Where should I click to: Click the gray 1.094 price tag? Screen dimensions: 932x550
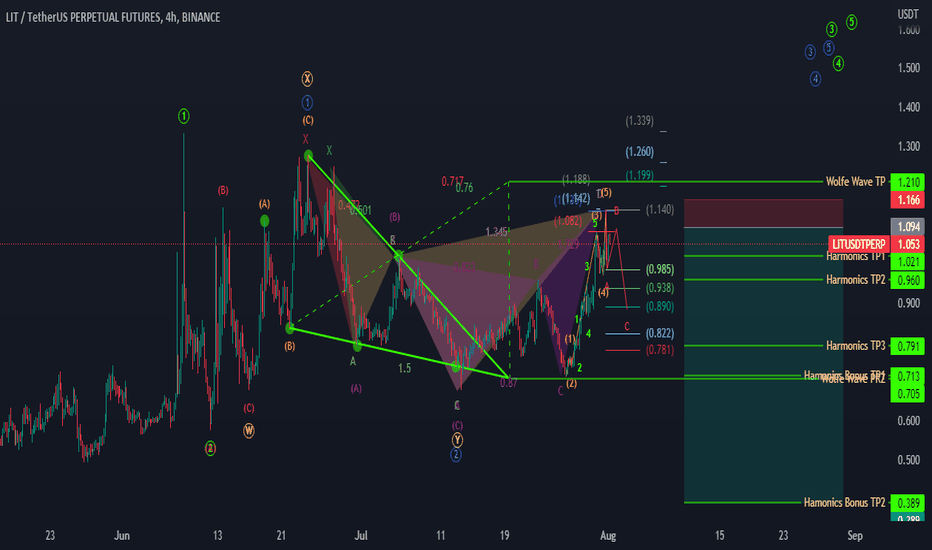pos(908,227)
